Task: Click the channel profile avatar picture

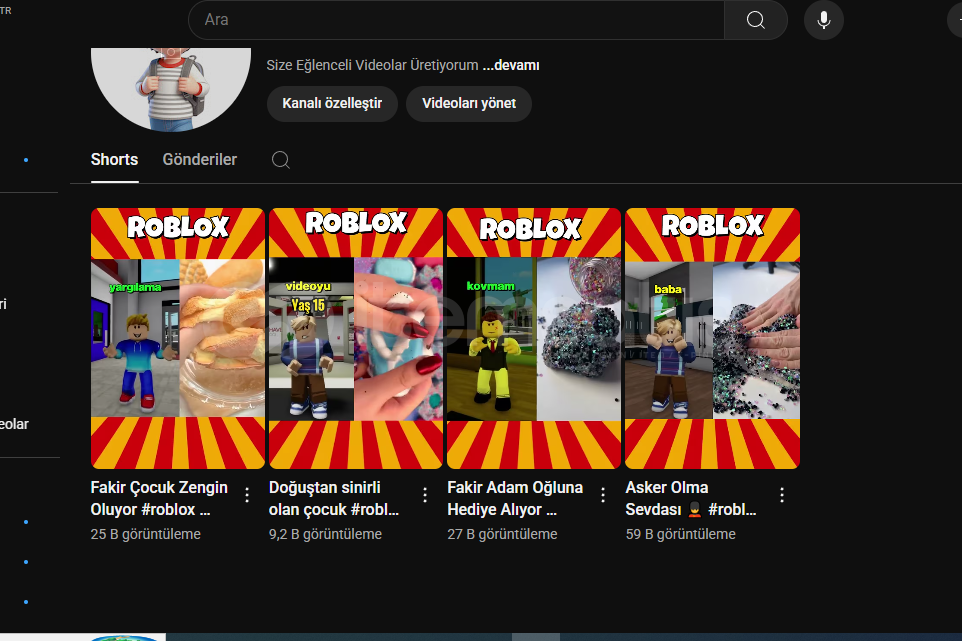Action: (171, 89)
